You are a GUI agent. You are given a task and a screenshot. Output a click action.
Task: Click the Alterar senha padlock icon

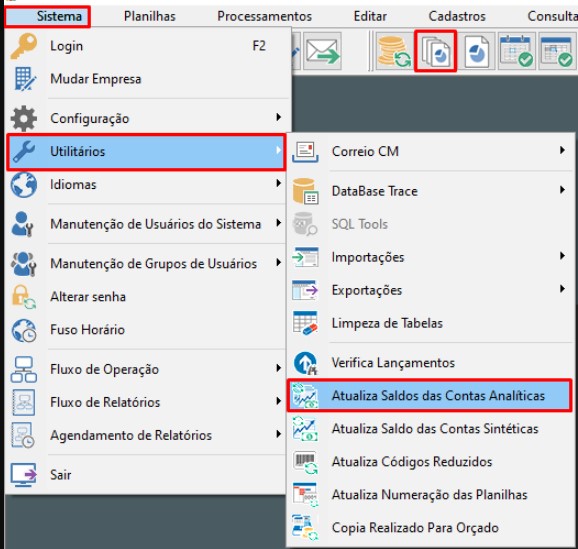pos(24,297)
